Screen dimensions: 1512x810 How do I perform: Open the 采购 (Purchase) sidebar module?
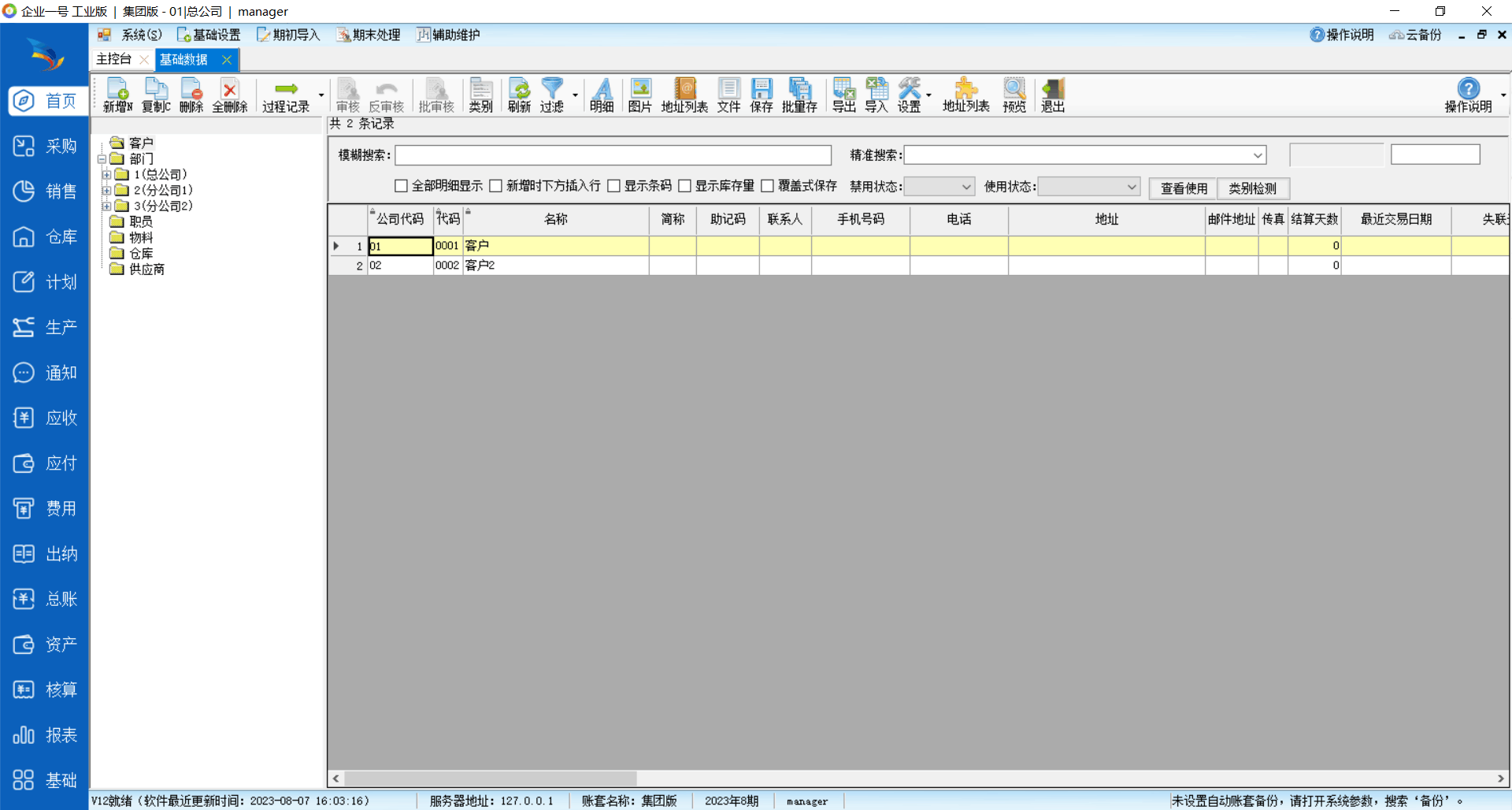point(45,147)
